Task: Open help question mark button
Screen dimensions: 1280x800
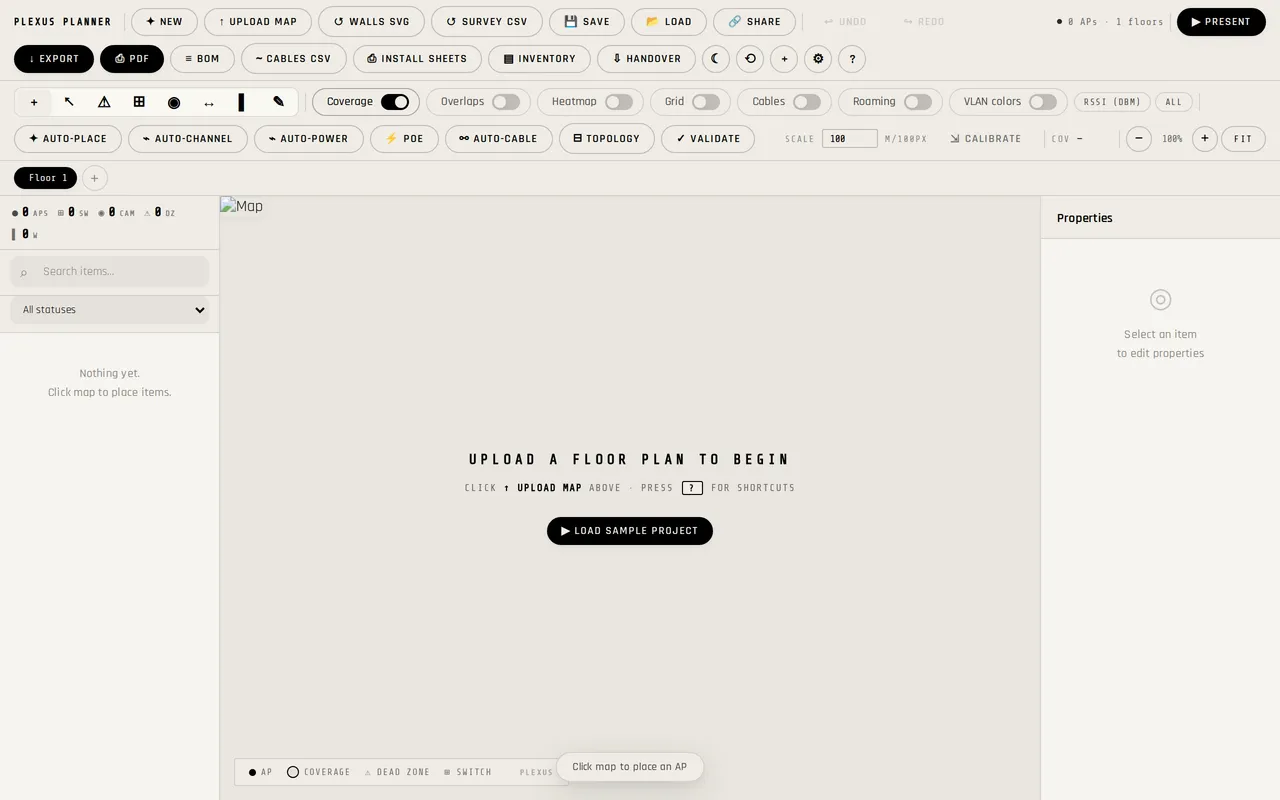Action: pos(852,59)
